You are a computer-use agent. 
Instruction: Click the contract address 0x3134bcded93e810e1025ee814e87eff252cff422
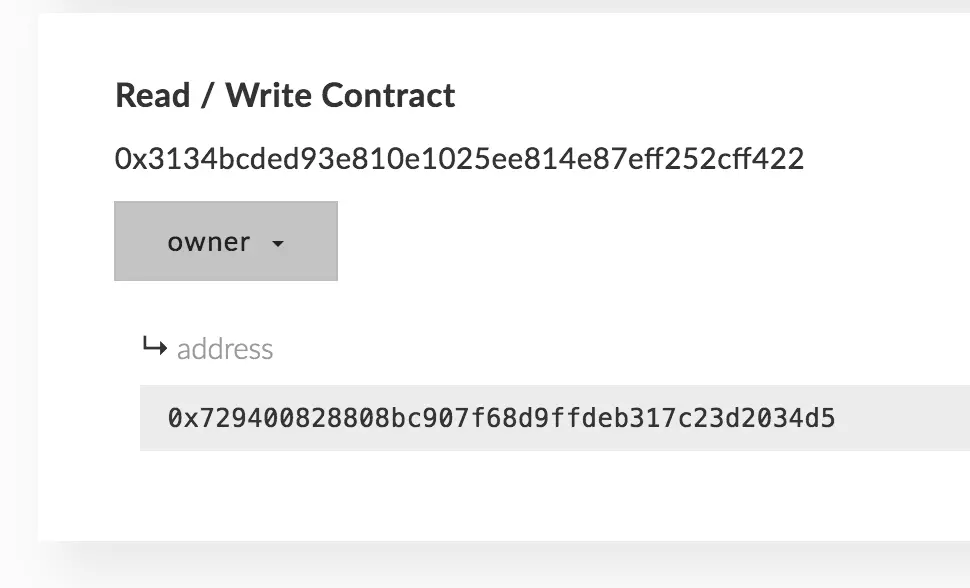tap(460, 158)
